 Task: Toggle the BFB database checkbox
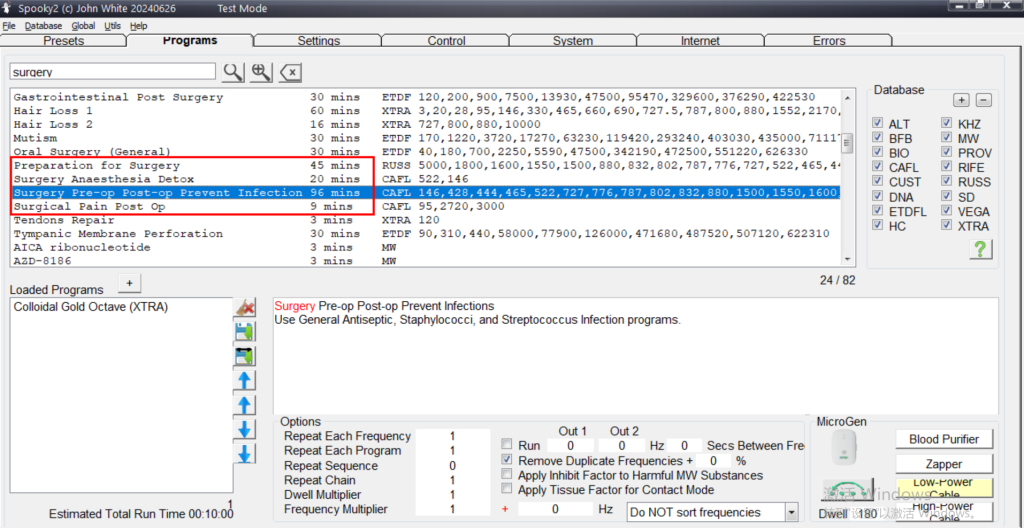[877, 138]
